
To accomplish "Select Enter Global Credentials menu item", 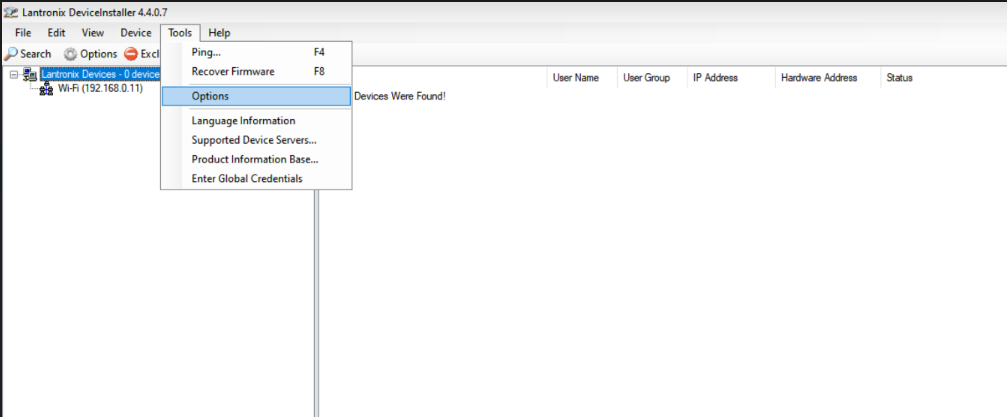I will coord(246,178).
